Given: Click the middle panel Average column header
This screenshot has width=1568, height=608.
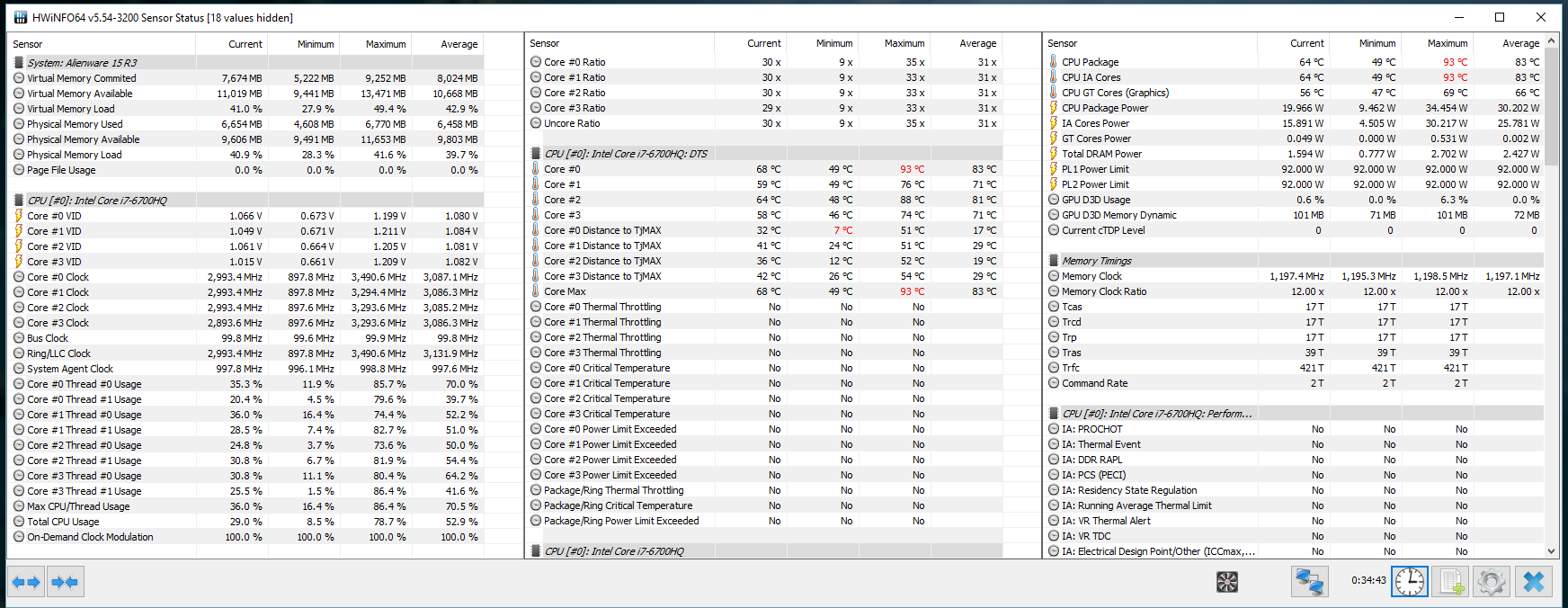Looking at the screenshot, I should tap(967, 43).
